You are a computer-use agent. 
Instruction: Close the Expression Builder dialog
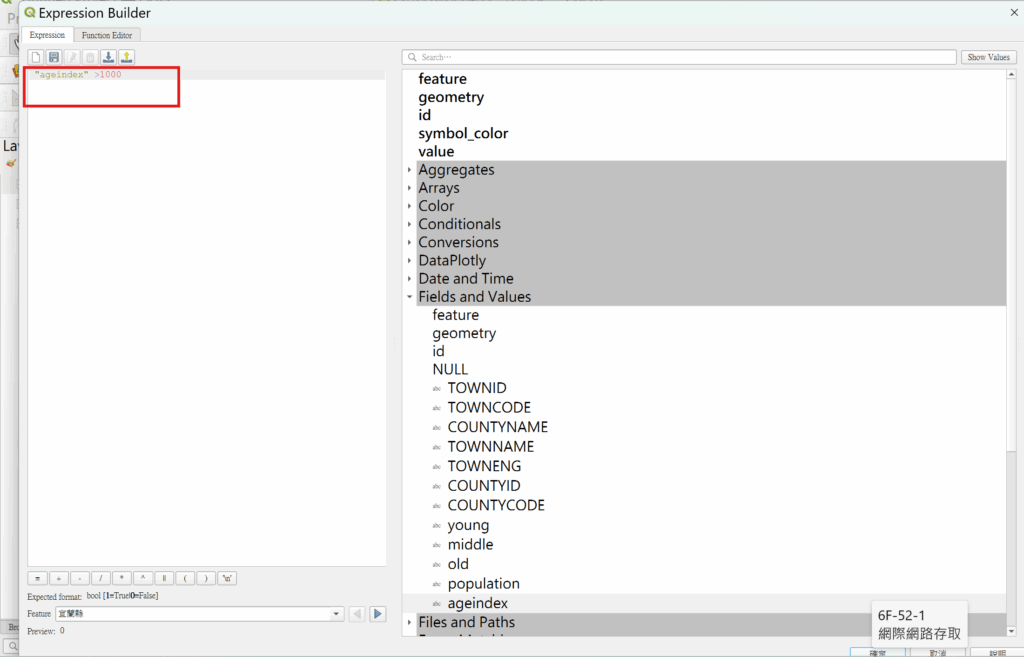(1014, 12)
